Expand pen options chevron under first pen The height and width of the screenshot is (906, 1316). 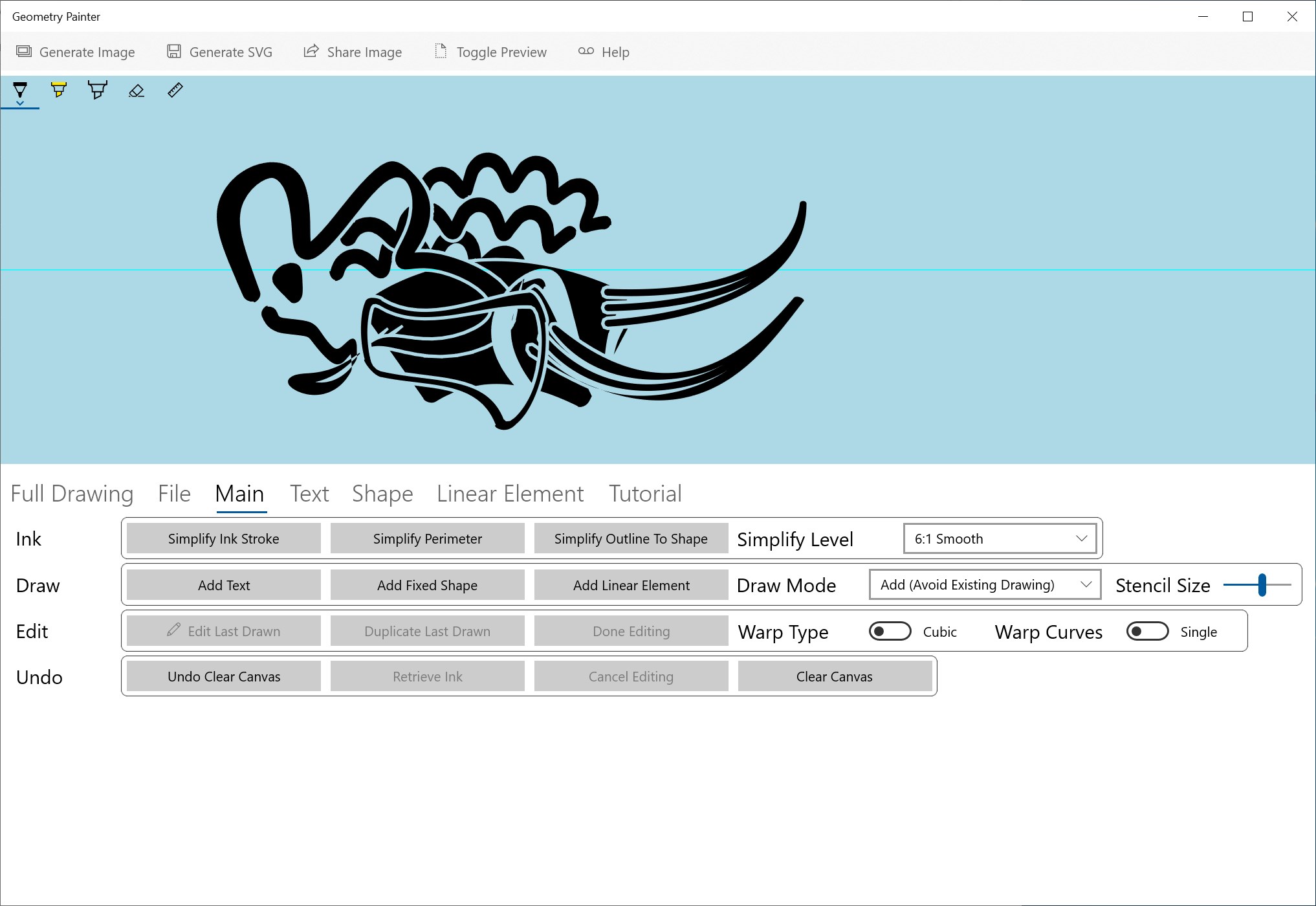20,104
